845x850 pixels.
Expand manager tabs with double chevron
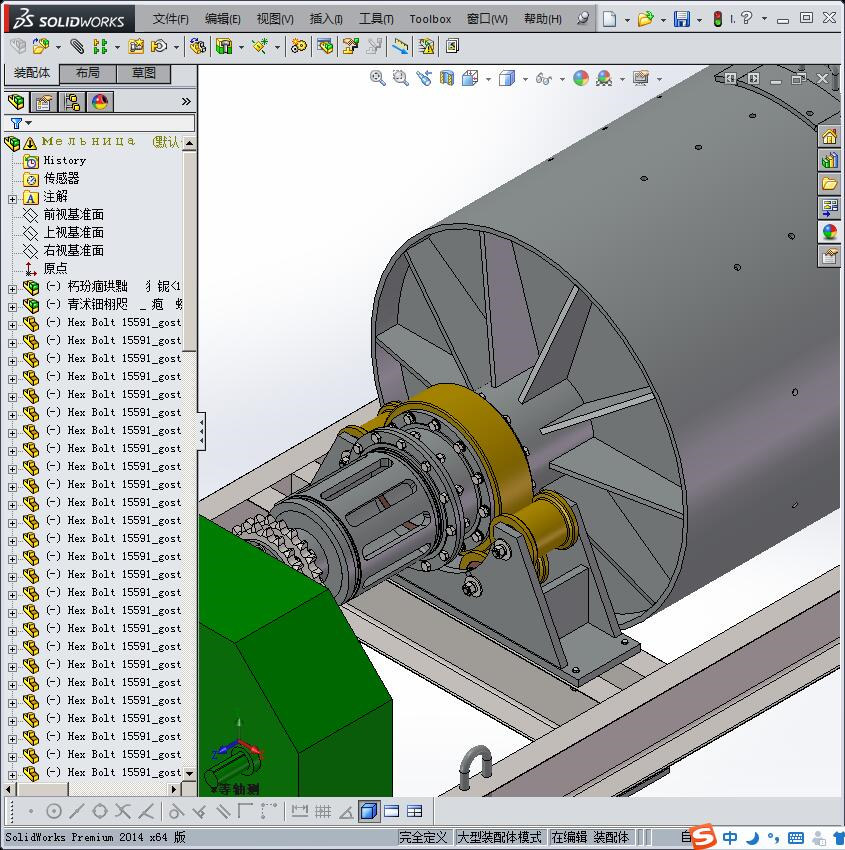point(186,102)
